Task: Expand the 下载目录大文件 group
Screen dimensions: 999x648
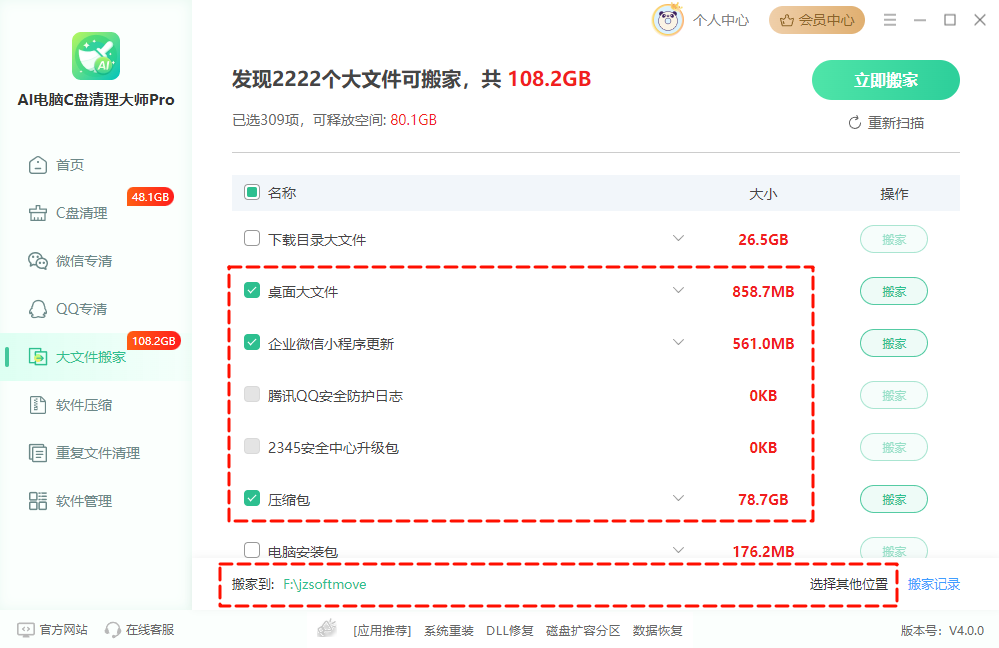Action: coord(679,239)
